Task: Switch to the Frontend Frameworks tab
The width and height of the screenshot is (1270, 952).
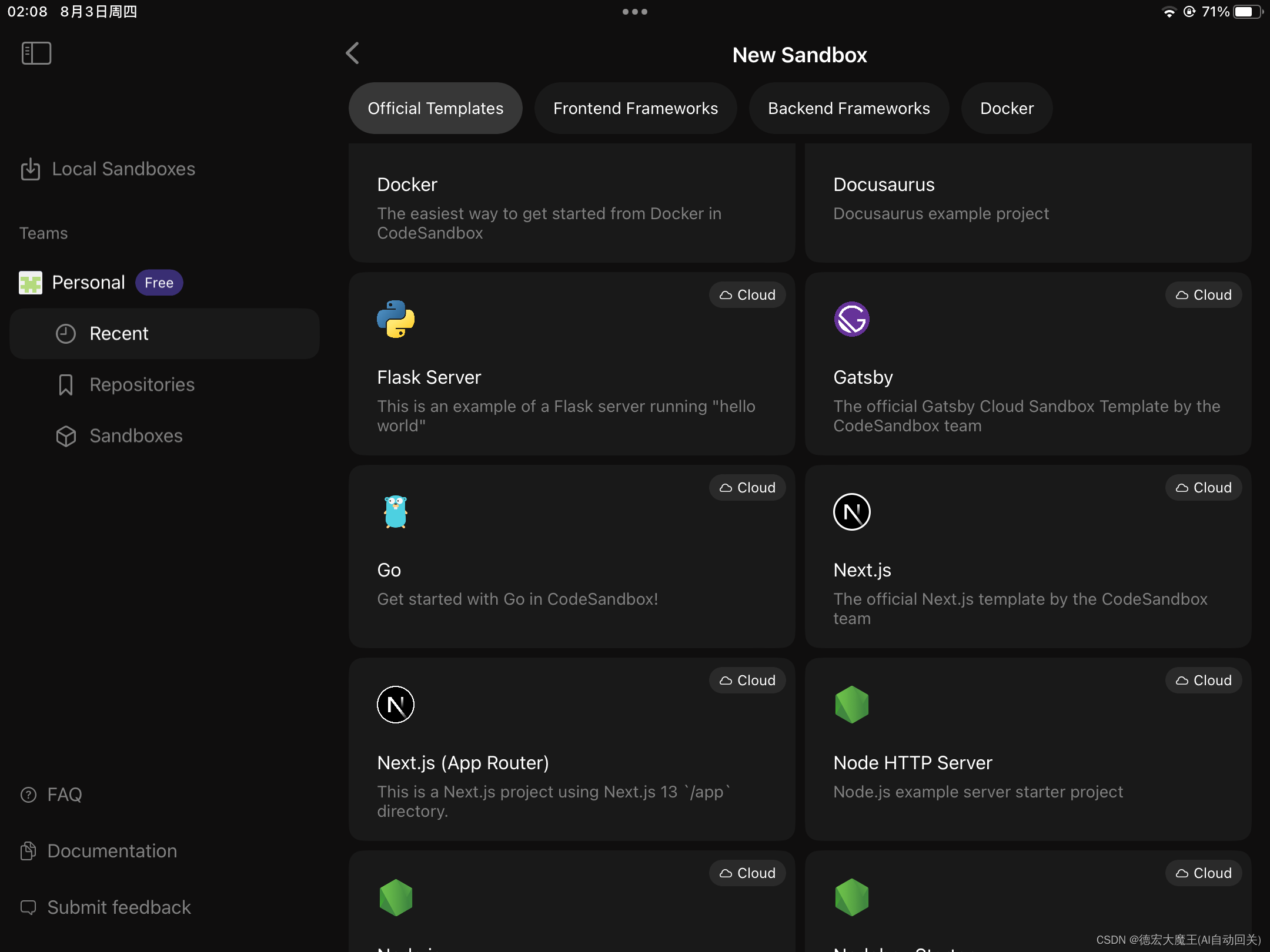Action: pyautogui.click(x=635, y=108)
